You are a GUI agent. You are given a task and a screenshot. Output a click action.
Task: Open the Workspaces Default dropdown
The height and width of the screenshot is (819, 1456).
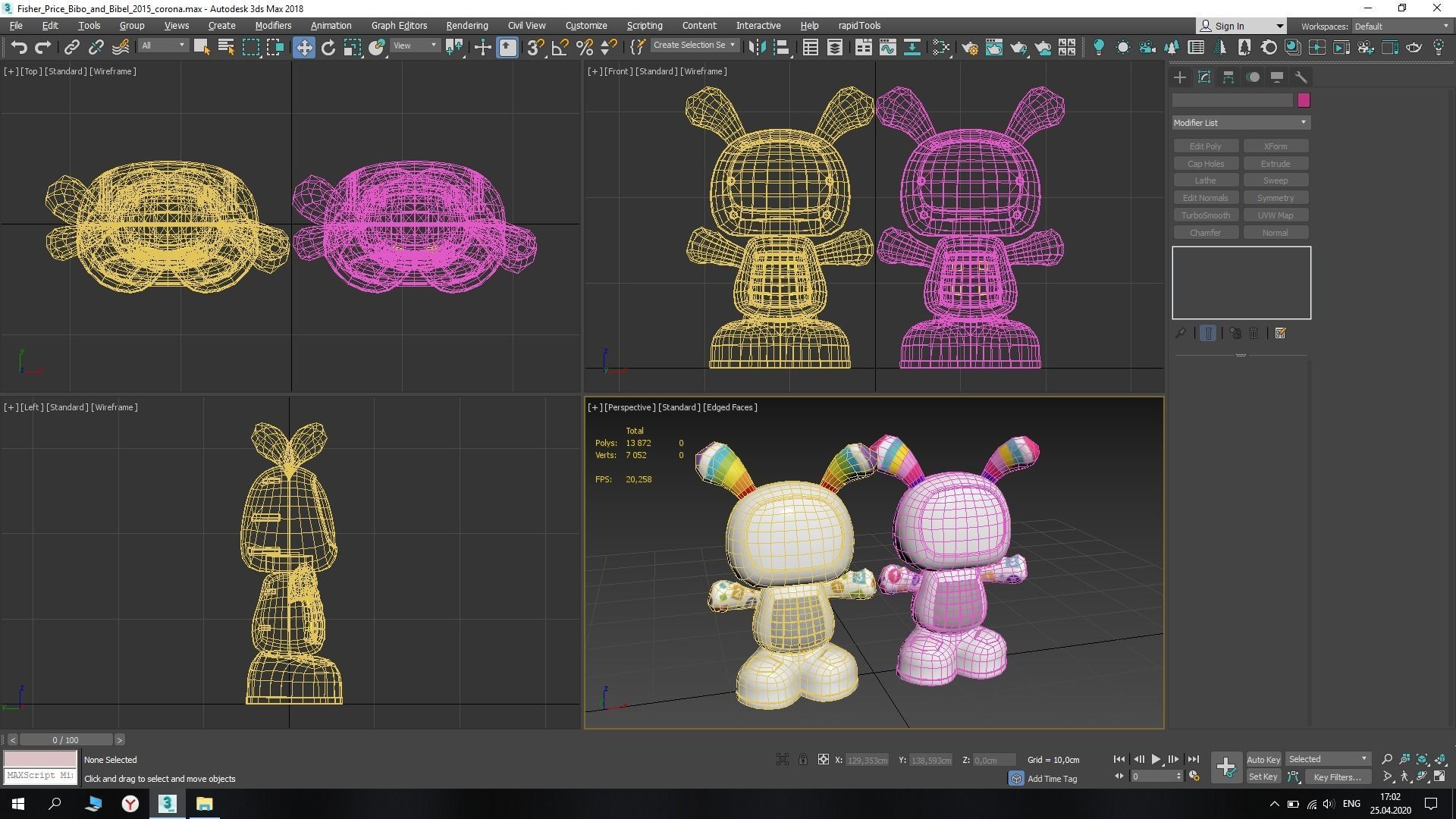point(1401,26)
